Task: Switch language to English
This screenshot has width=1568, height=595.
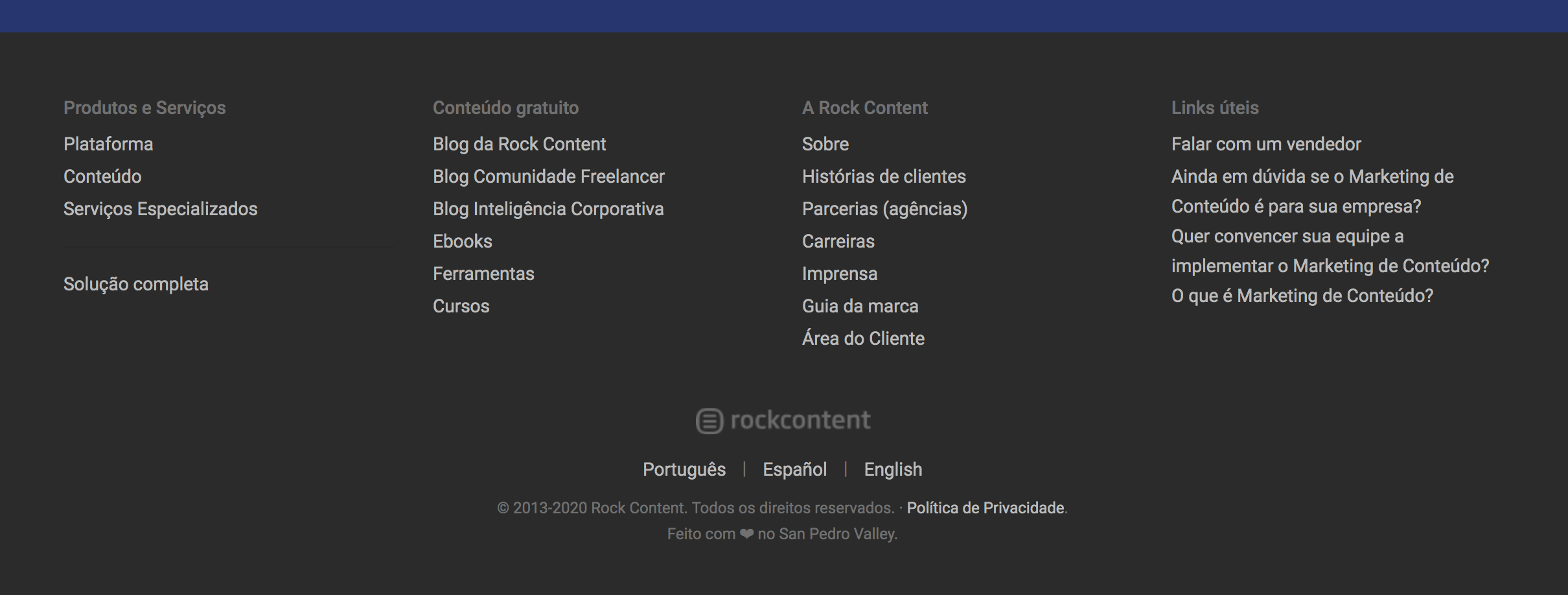Action: [893, 469]
